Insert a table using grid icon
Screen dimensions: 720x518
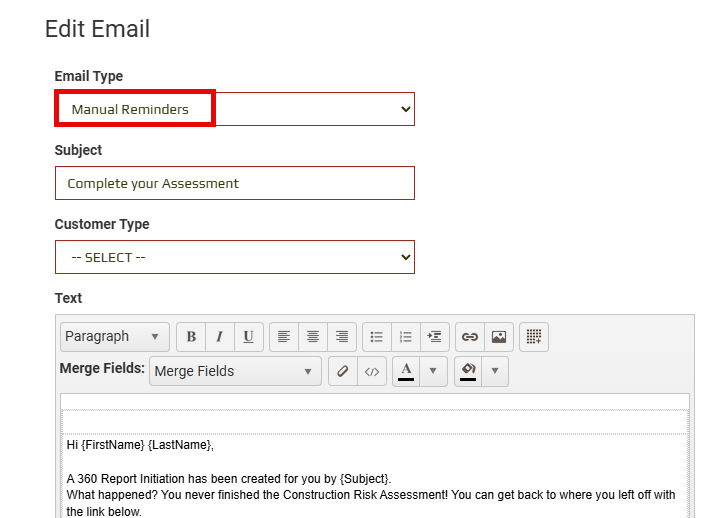point(534,337)
